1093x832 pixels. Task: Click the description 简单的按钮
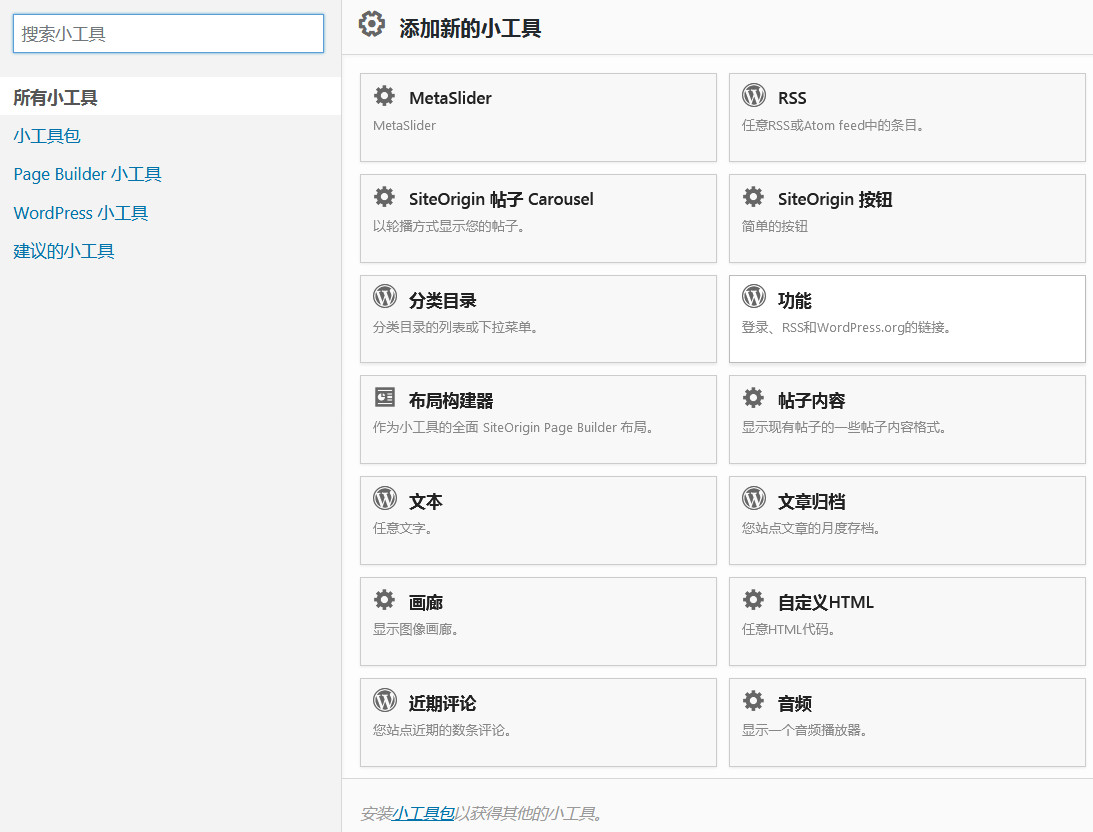point(774,226)
